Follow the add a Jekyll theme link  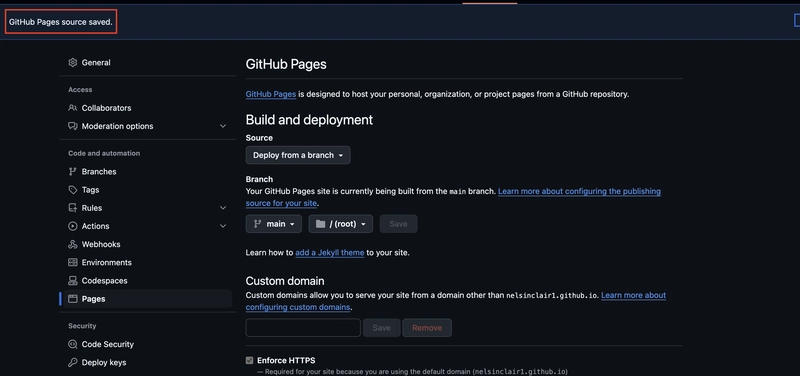330,253
